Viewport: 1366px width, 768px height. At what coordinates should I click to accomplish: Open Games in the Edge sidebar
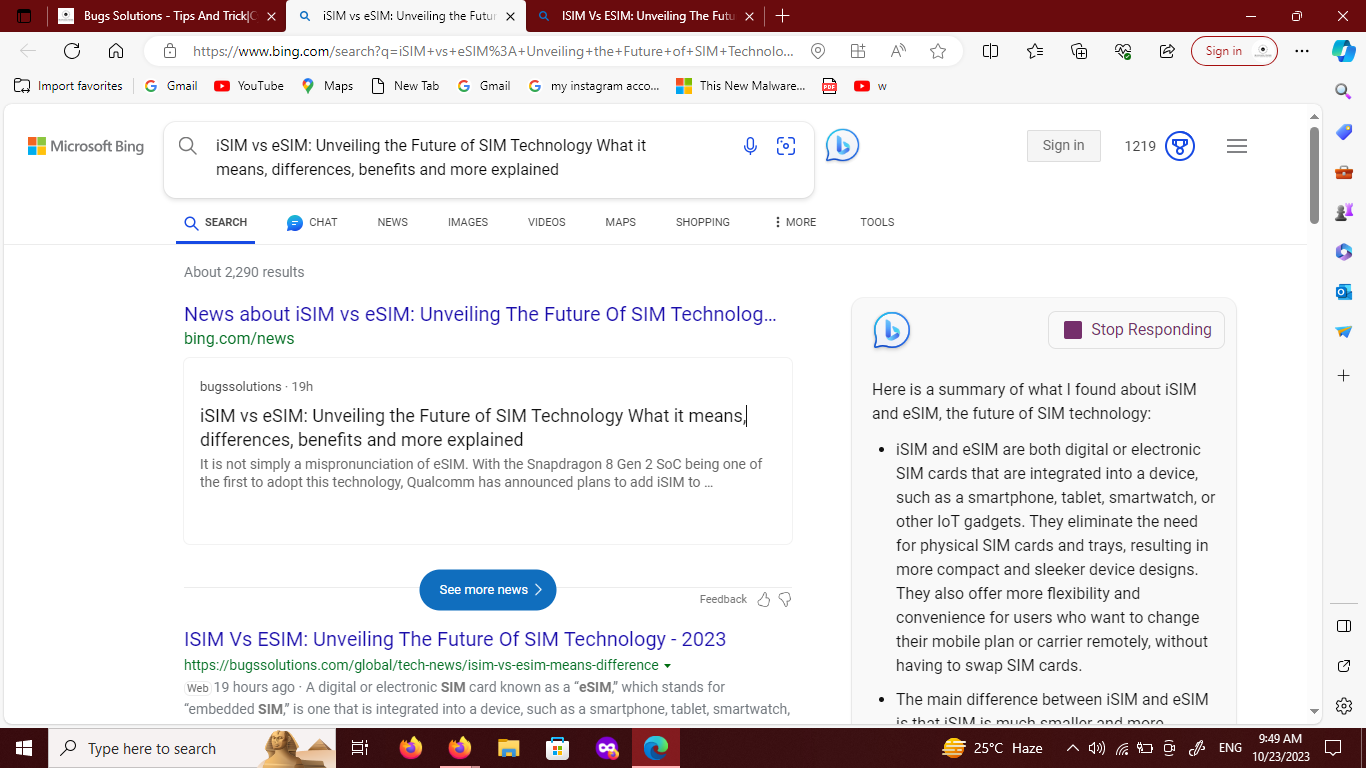click(1344, 212)
